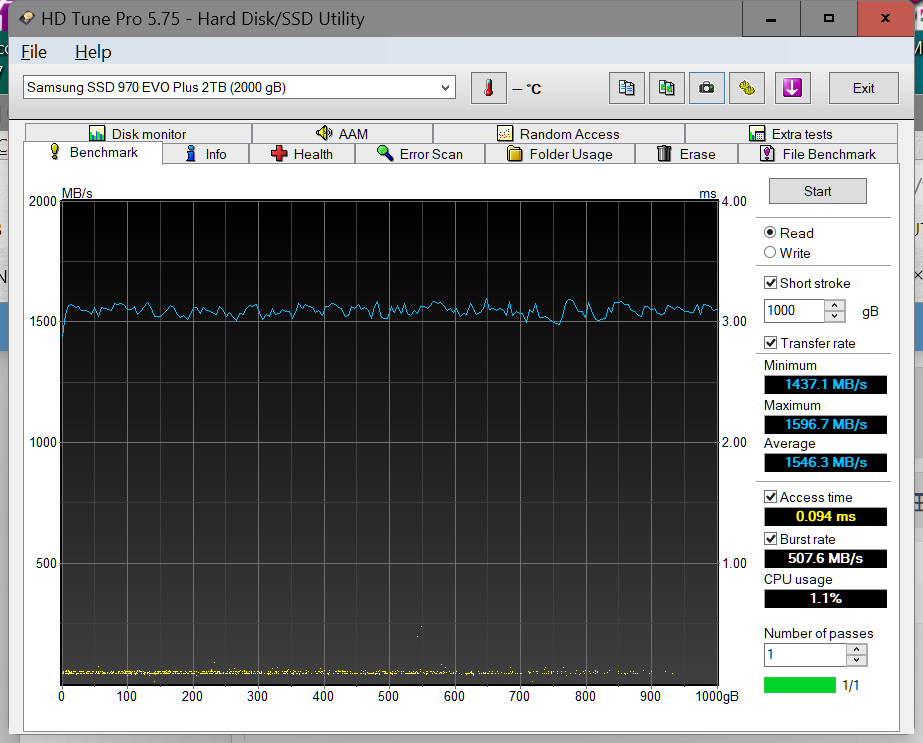Screen dimensions: 923x743
Task: Click the thermometer temperature icon
Action: [x=489, y=88]
